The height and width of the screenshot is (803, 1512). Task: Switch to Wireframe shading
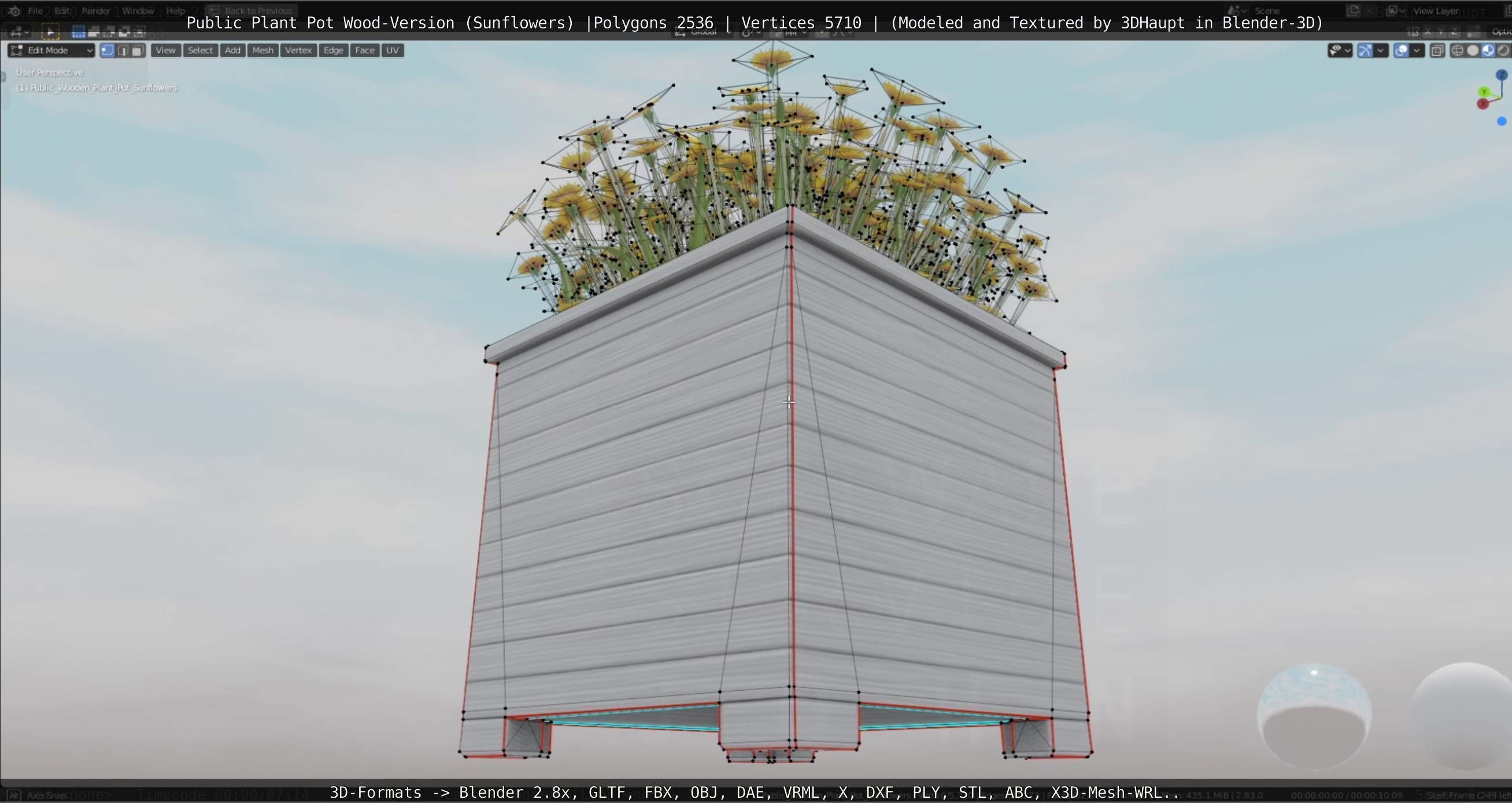[x=1458, y=50]
